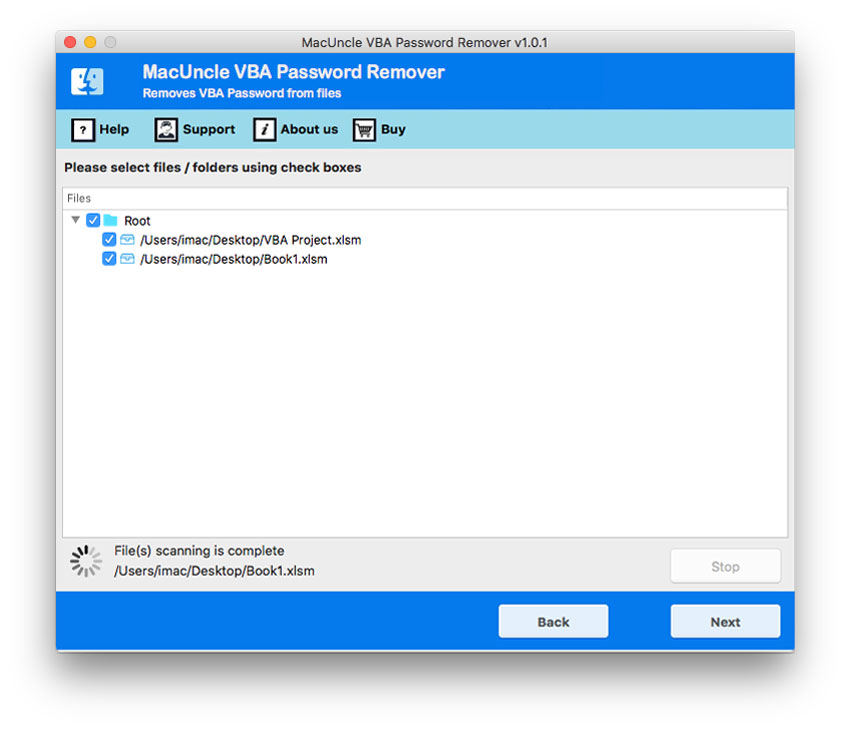Click the scanning spinner indicator
846x729 pixels.
pyautogui.click(x=86, y=560)
